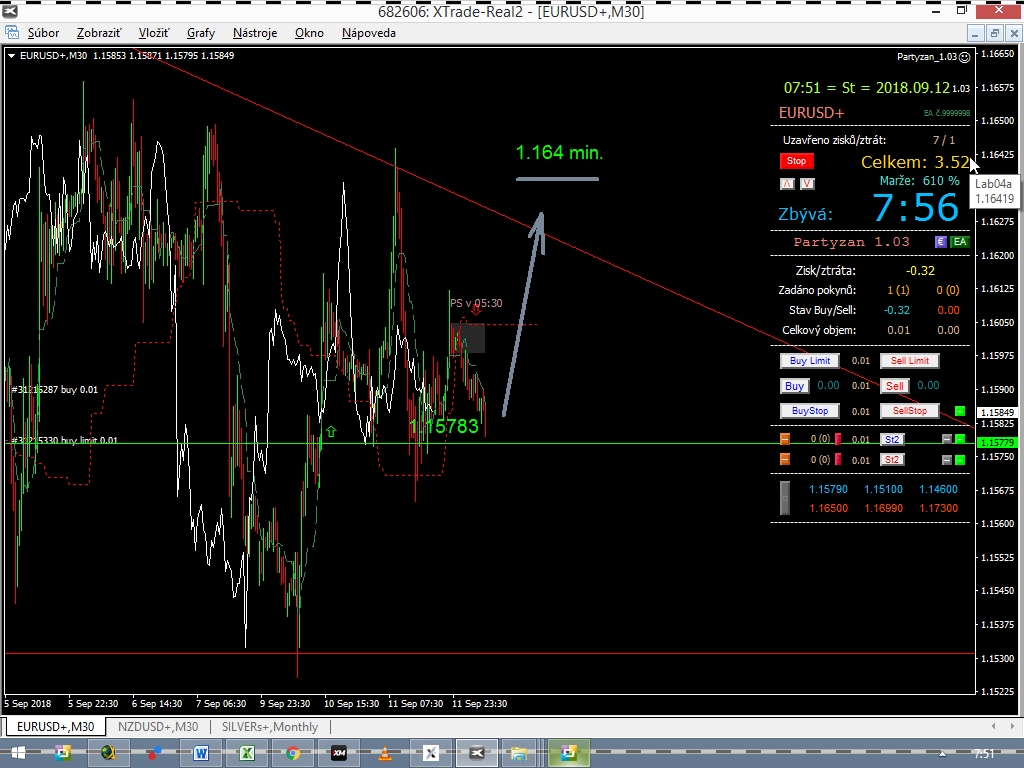Screen dimensions: 1024x768
Task: Show hidden system tray icons
Action: 942,754
